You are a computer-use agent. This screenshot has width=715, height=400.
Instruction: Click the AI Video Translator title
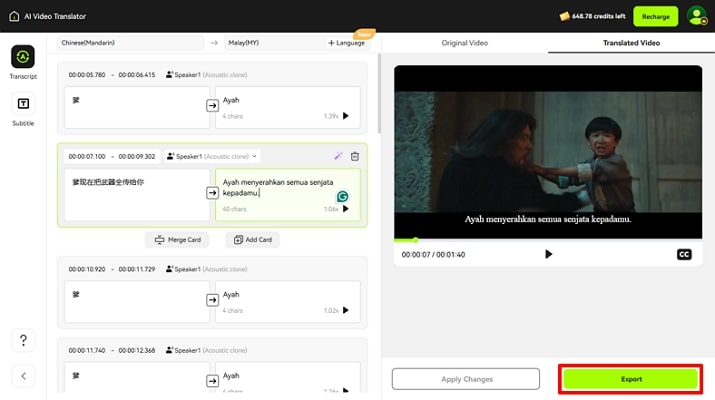coord(55,16)
